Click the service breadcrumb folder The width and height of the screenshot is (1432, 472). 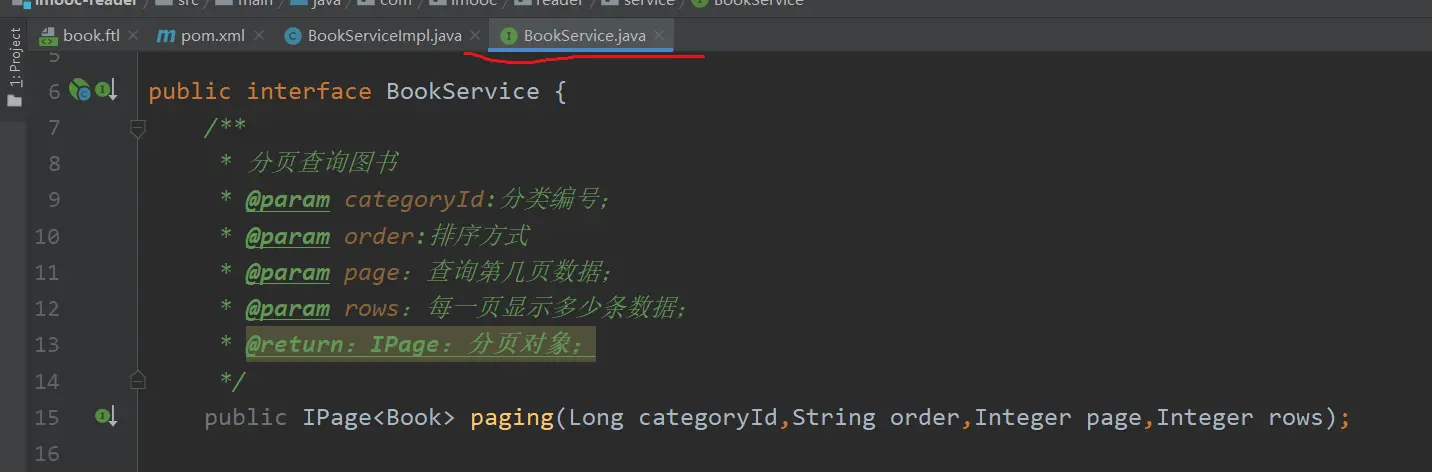640,3
